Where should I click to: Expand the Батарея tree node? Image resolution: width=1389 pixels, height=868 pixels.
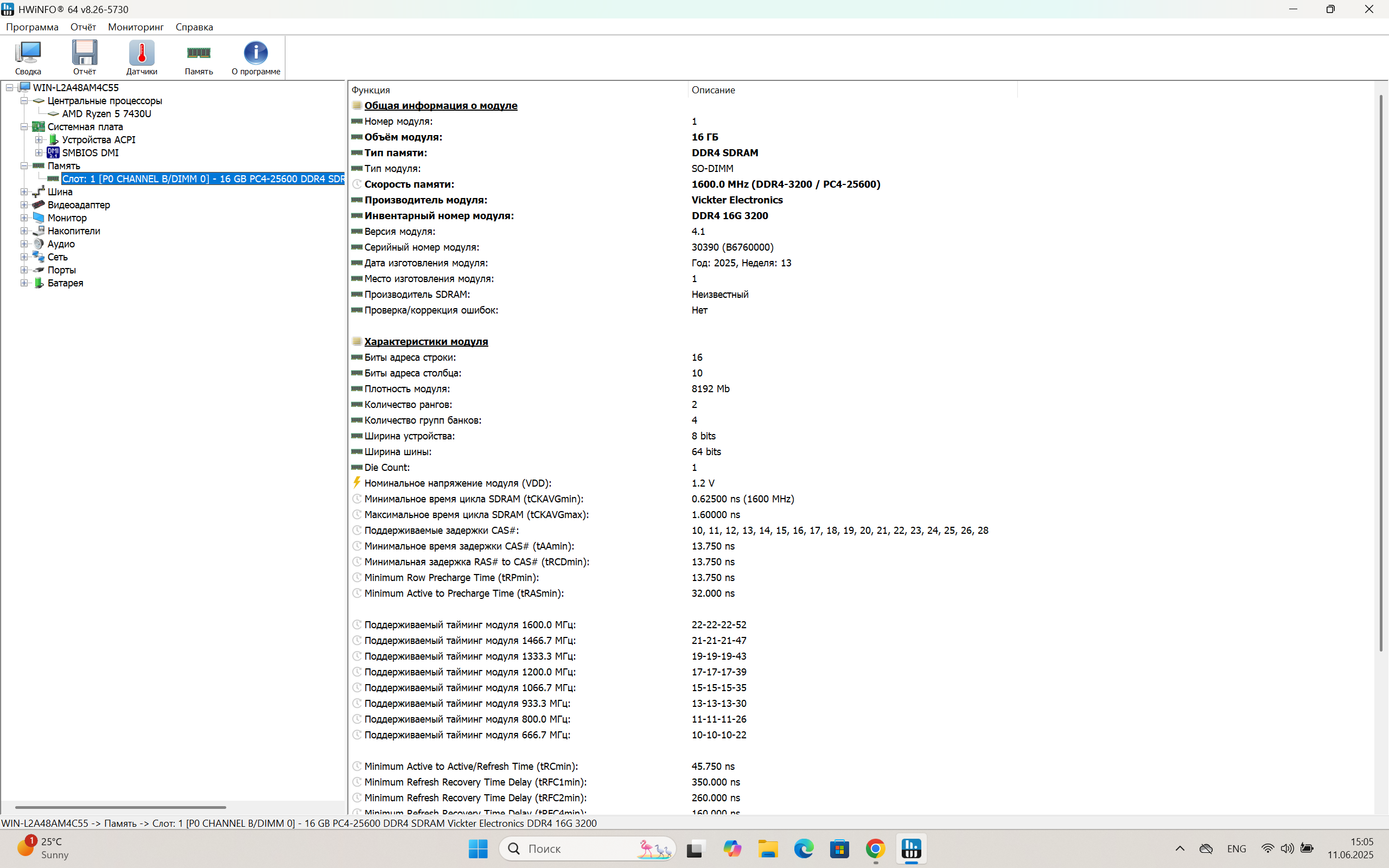(24, 283)
